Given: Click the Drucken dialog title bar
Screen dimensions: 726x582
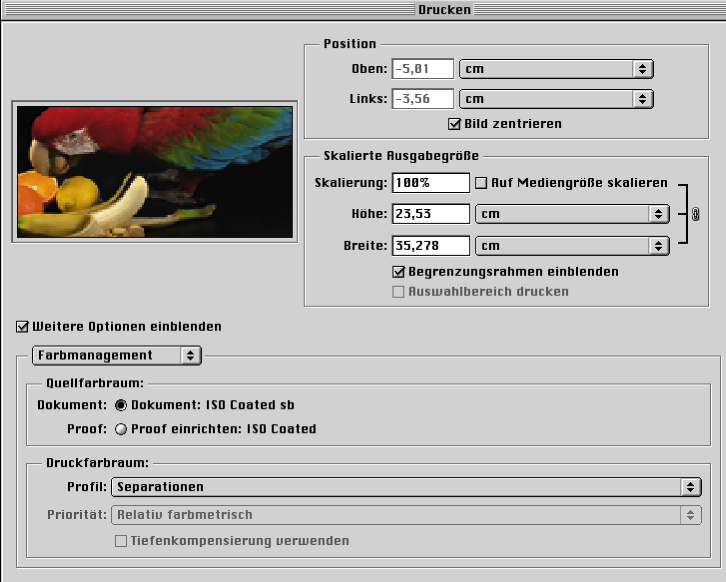Looking at the screenshot, I should click(x=363, y=10).
